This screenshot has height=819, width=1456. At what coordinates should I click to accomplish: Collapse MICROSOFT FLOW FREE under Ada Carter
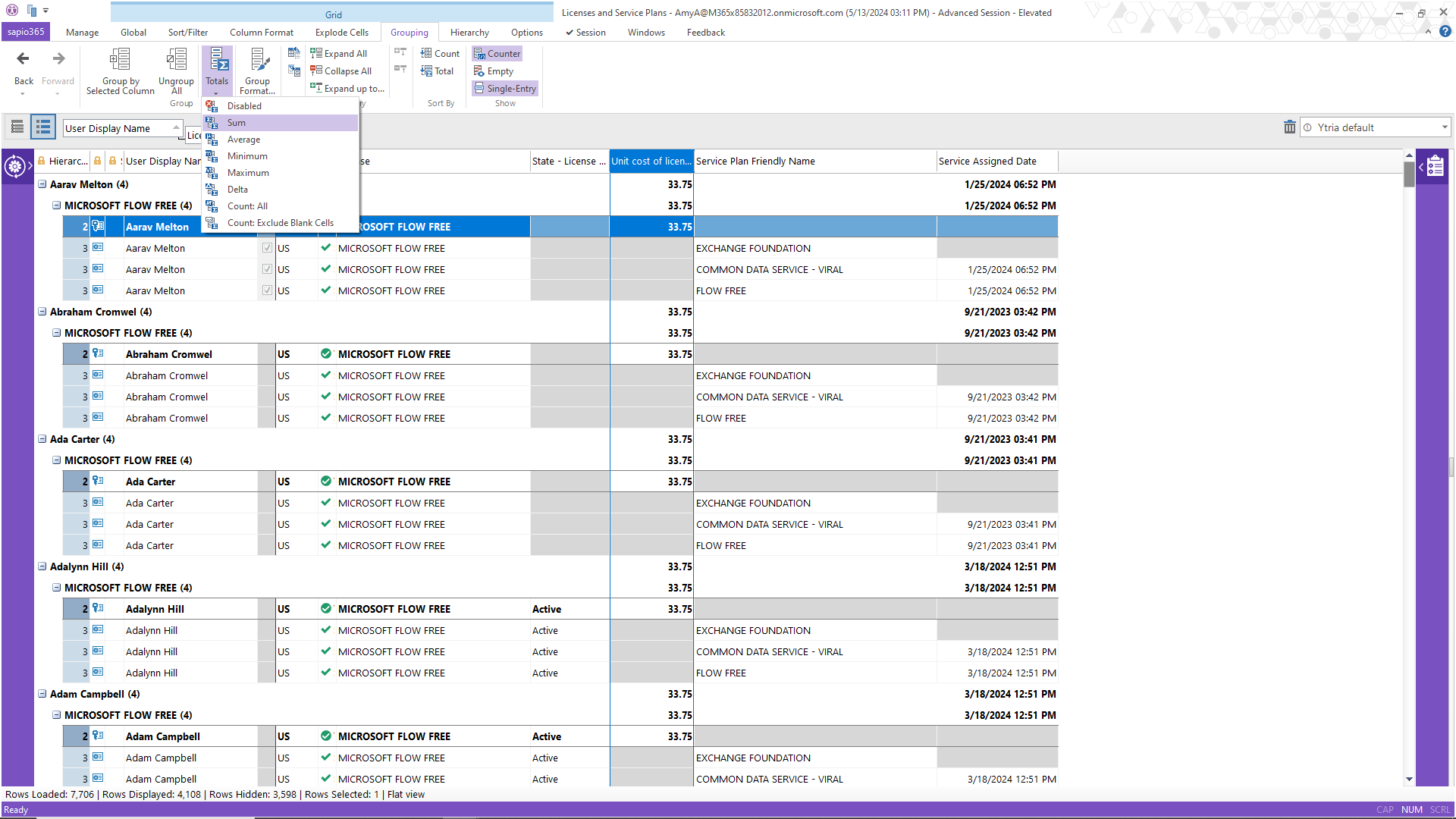coord(57,460)
